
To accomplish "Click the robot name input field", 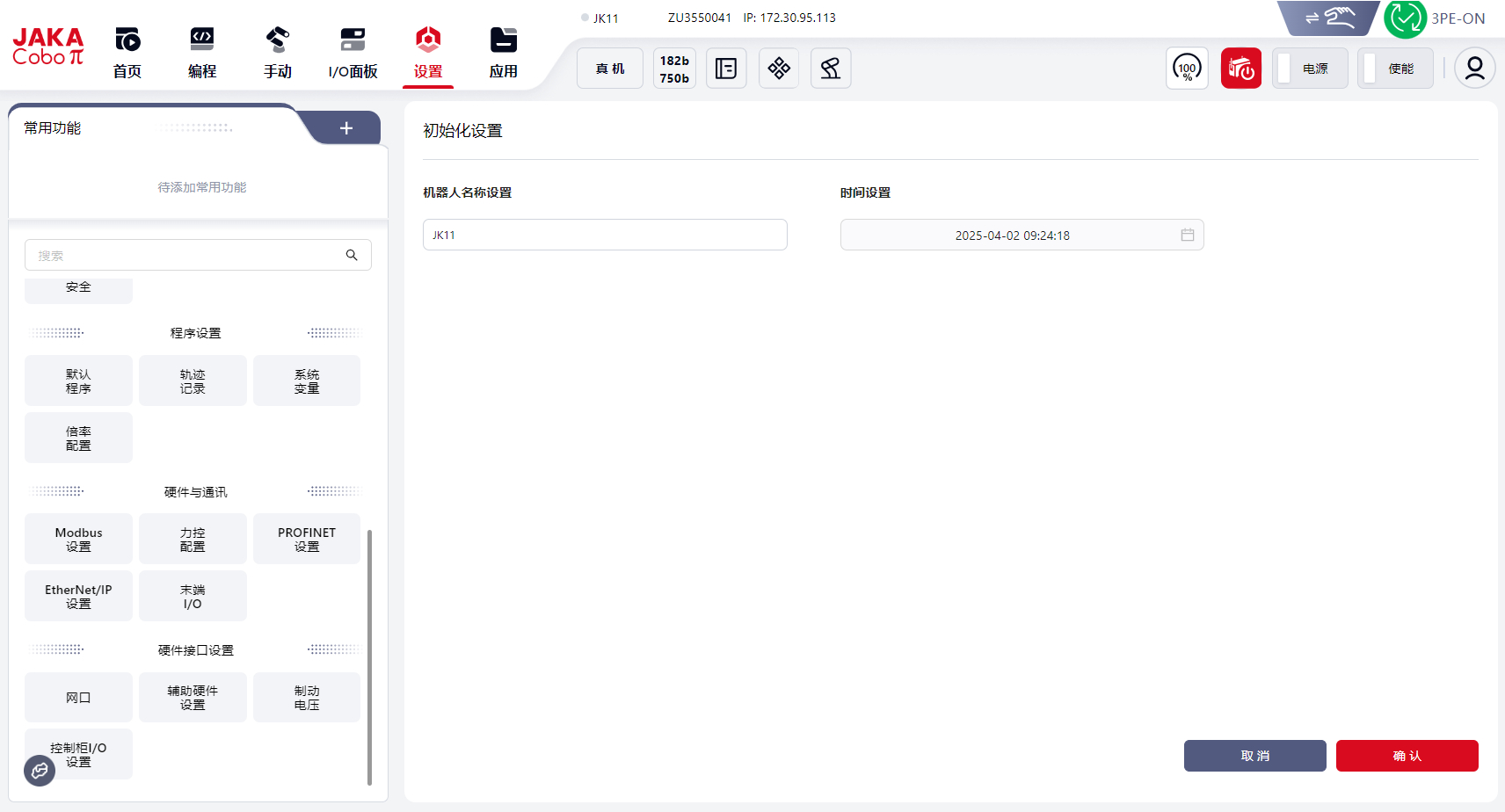I will tap(605, 236).
